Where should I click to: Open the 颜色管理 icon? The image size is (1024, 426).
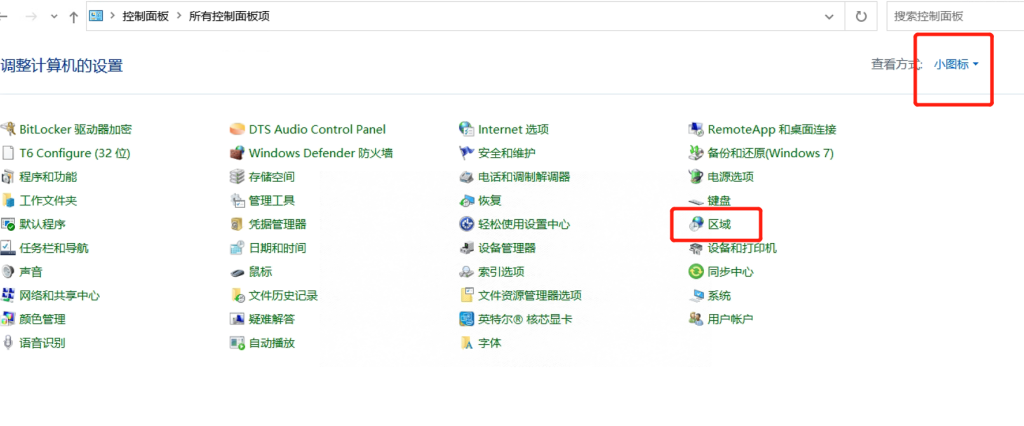(x=8, y=319)
